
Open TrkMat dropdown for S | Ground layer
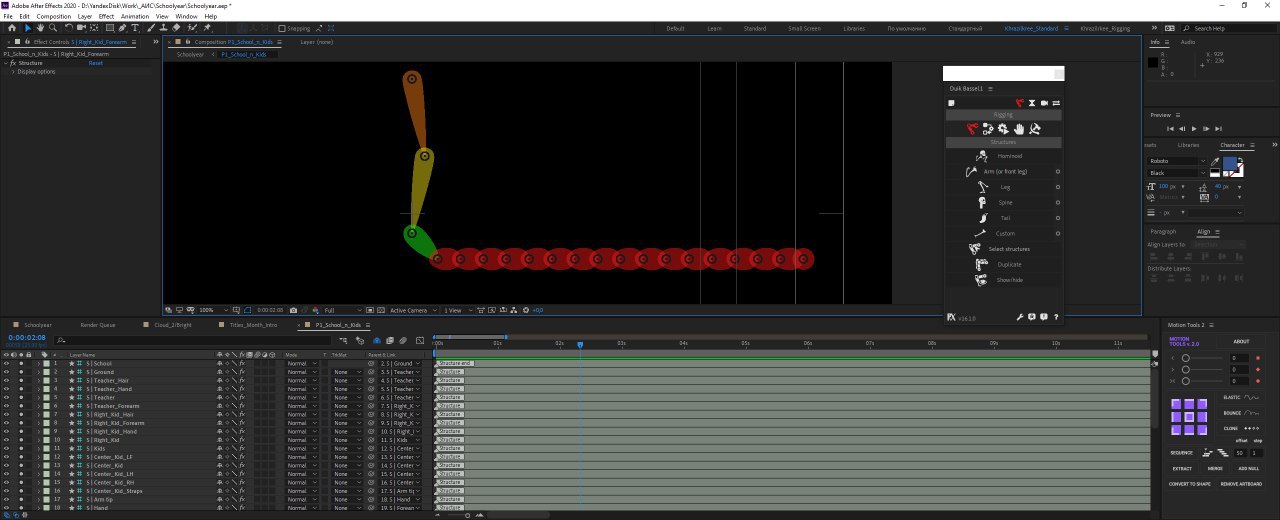click(x=345, y=372)
